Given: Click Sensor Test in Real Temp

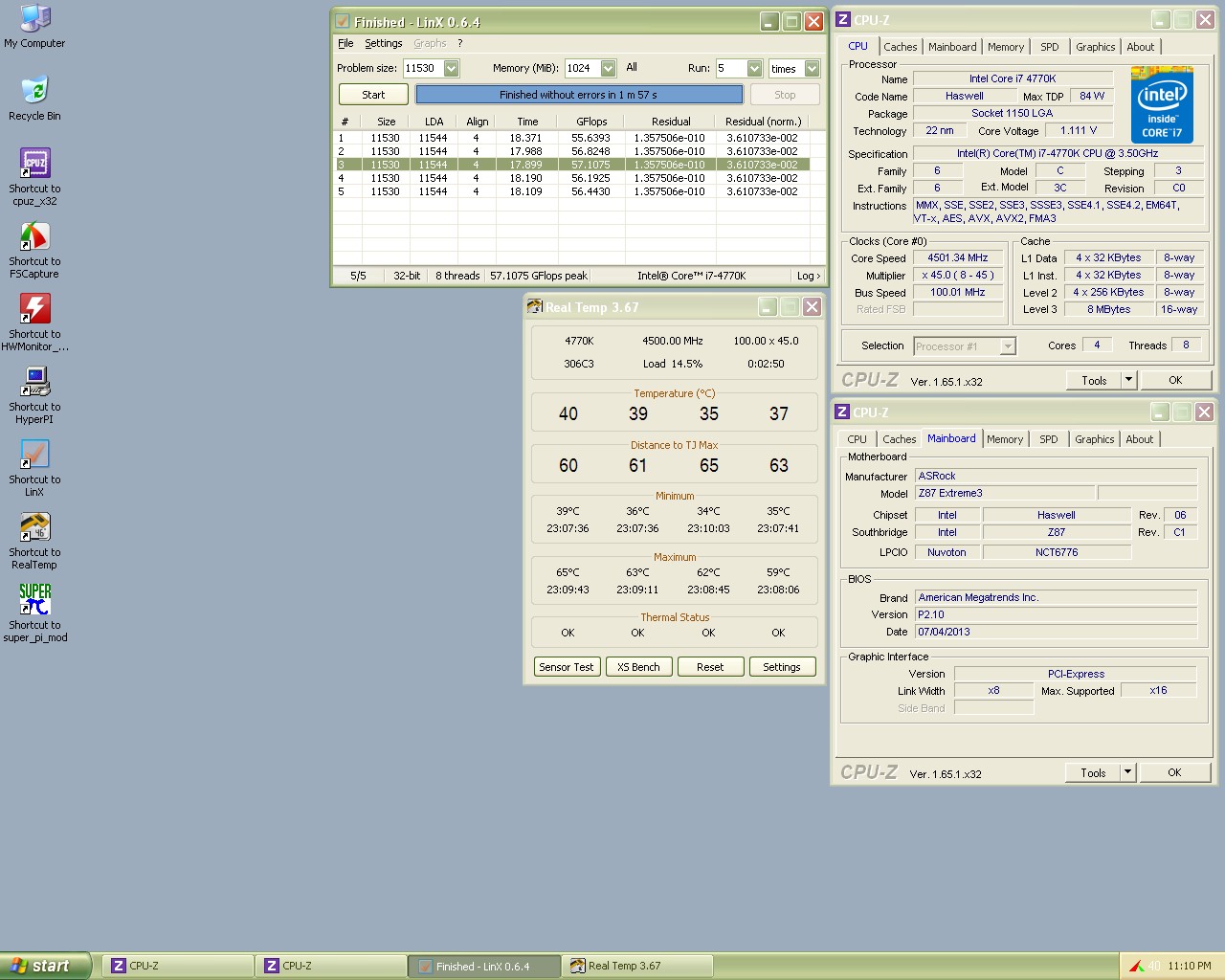Looking at the screenshot, I should [x=567, y=667].
